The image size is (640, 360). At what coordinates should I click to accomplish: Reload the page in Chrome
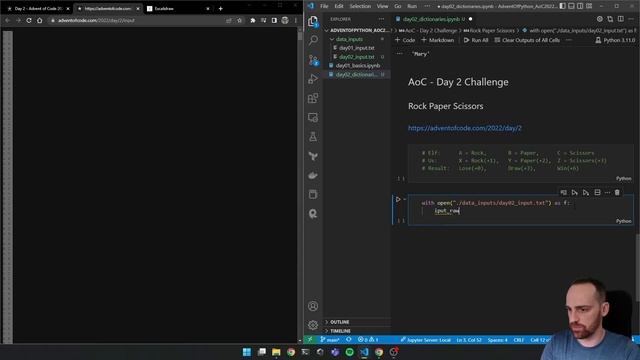[x=29, y=20]
